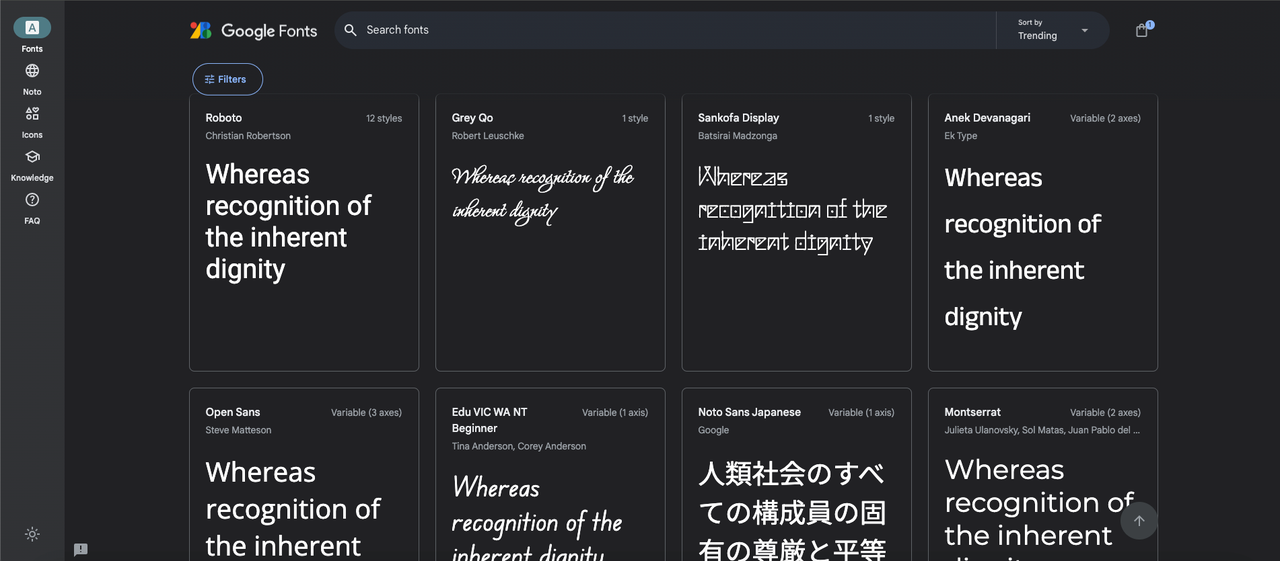Open the Noto globe icon in sidebar
Viewport: 1280px width, 561px height.
point(32,71)
